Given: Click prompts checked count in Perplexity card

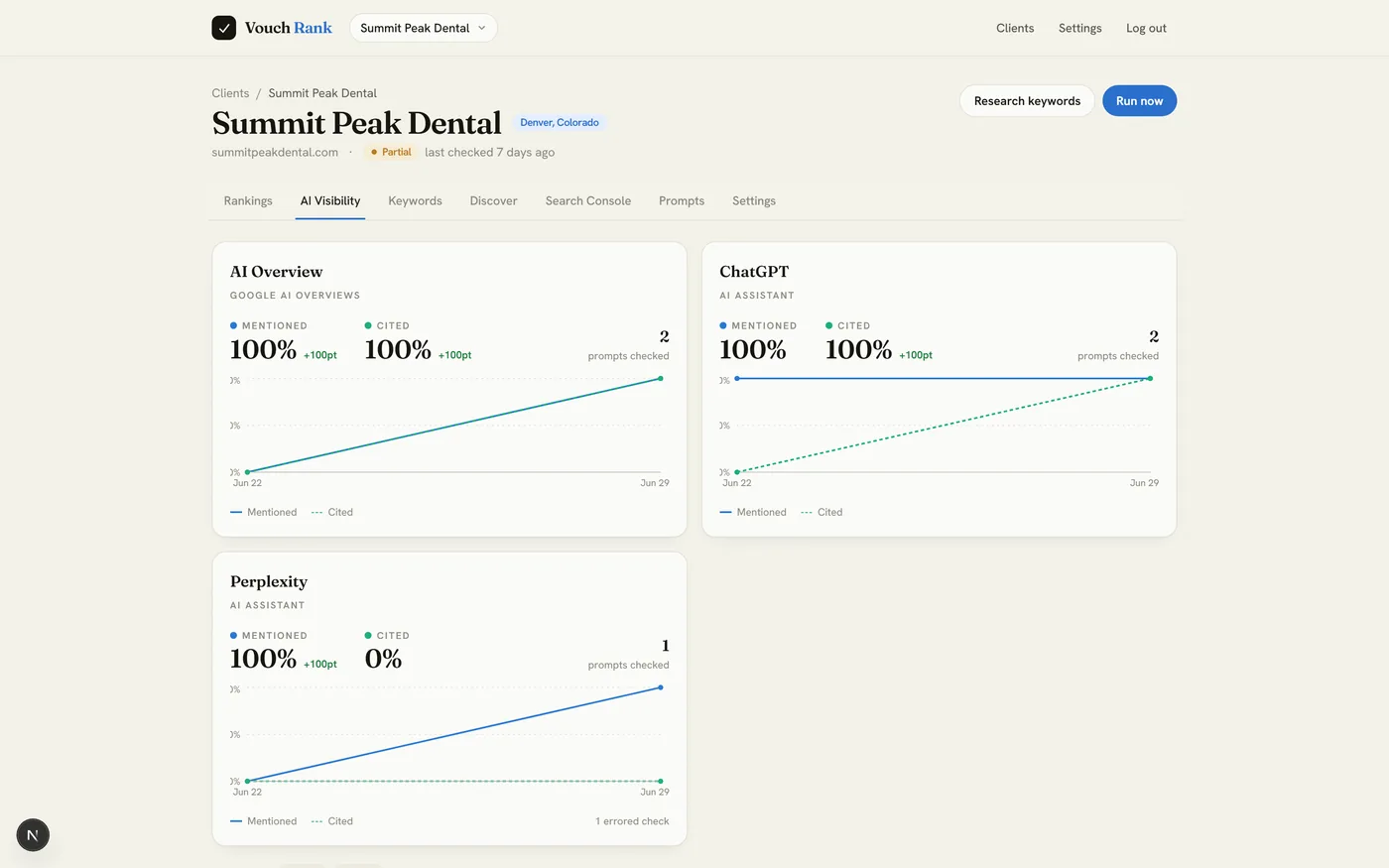Looking at the screenshot, I should [665, 646].
